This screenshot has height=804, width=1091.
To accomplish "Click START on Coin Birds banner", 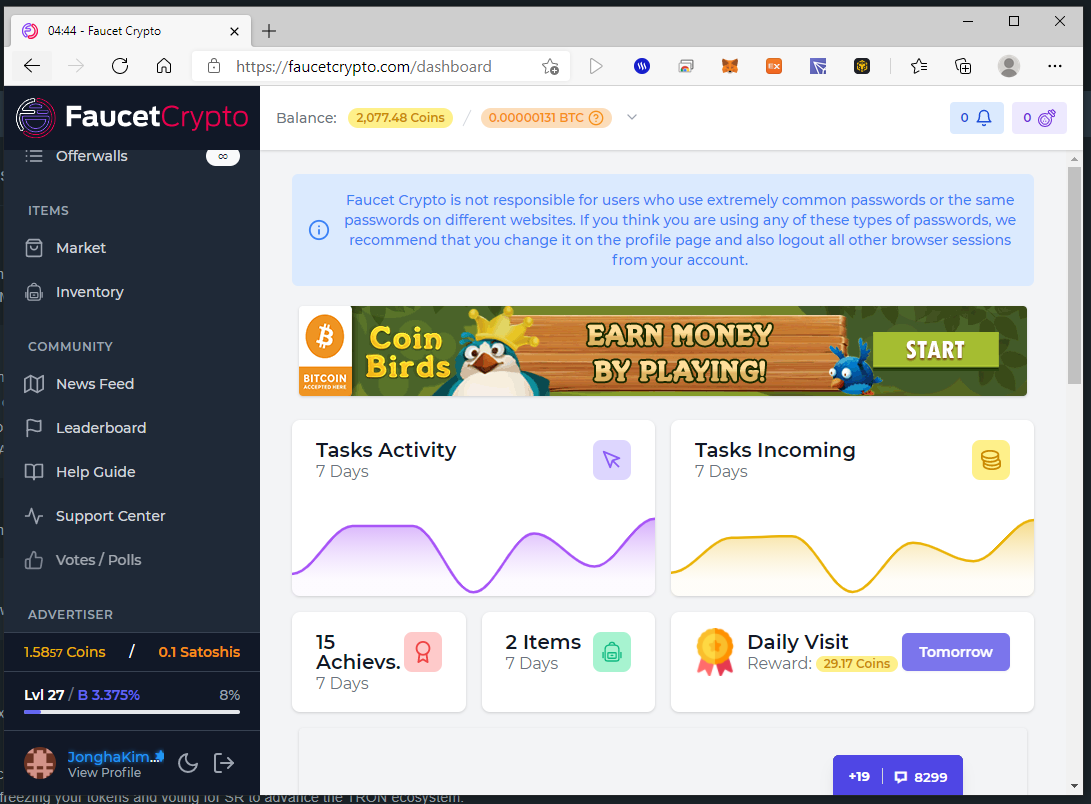I will (x=935, y=350).
